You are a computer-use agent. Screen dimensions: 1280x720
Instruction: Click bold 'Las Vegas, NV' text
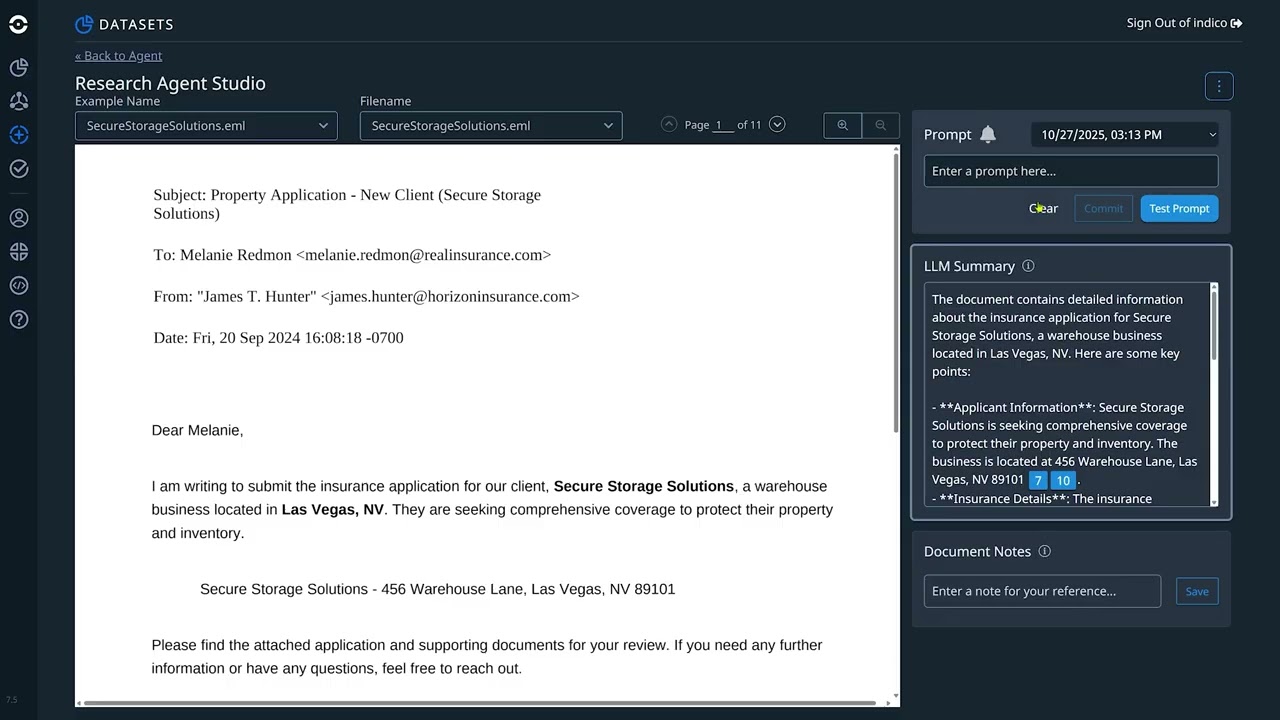tap(332, 510)
